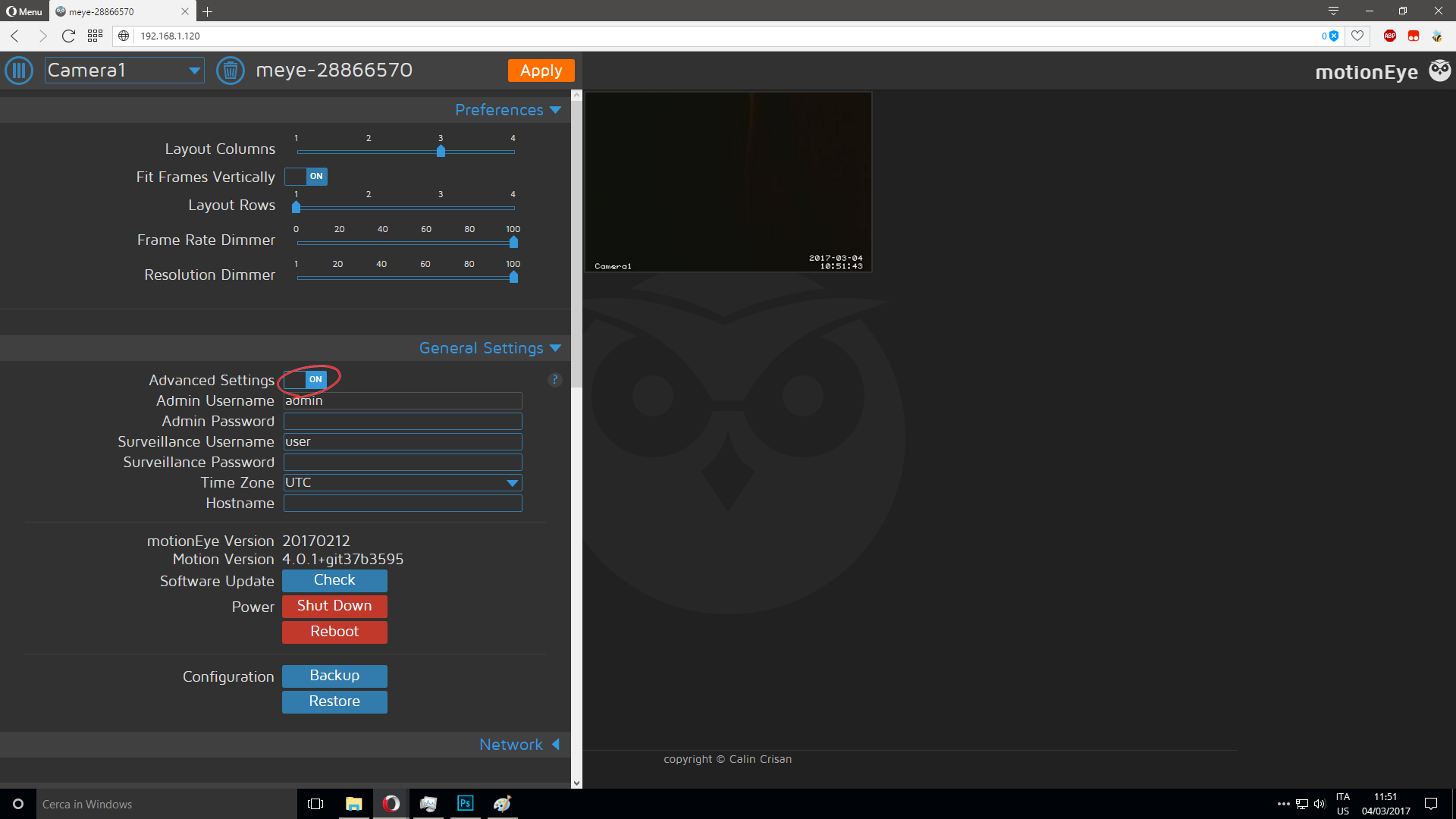Open new browser tab with plus
The height and width of the screenshot is (819, 1456).
pos(207,11)
